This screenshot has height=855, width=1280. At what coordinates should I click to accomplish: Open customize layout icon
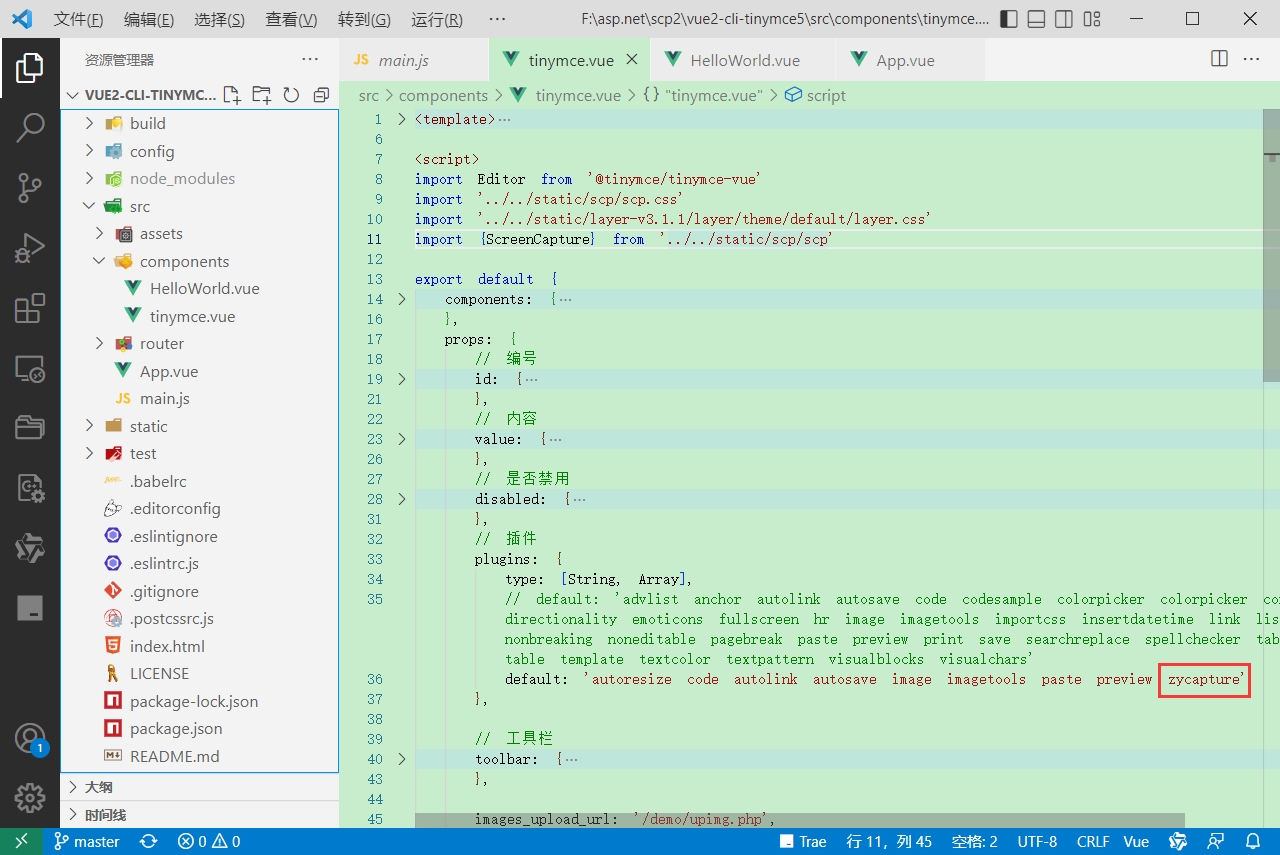(1092, 19)
